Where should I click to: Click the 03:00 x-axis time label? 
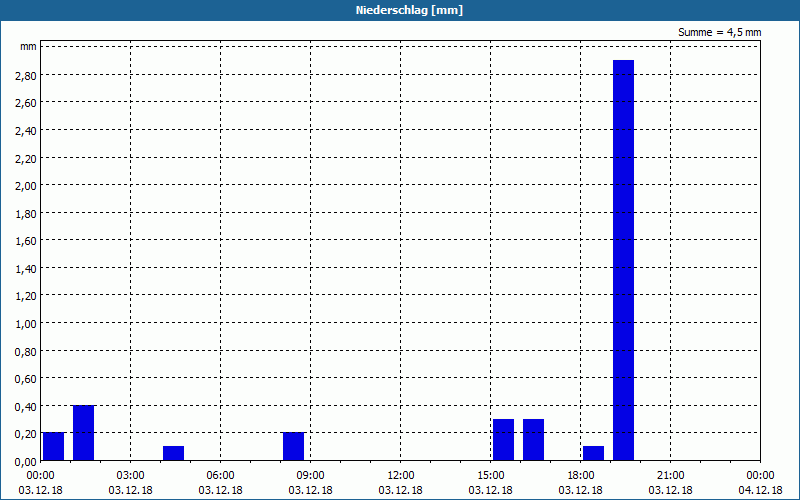coord(131,476)
